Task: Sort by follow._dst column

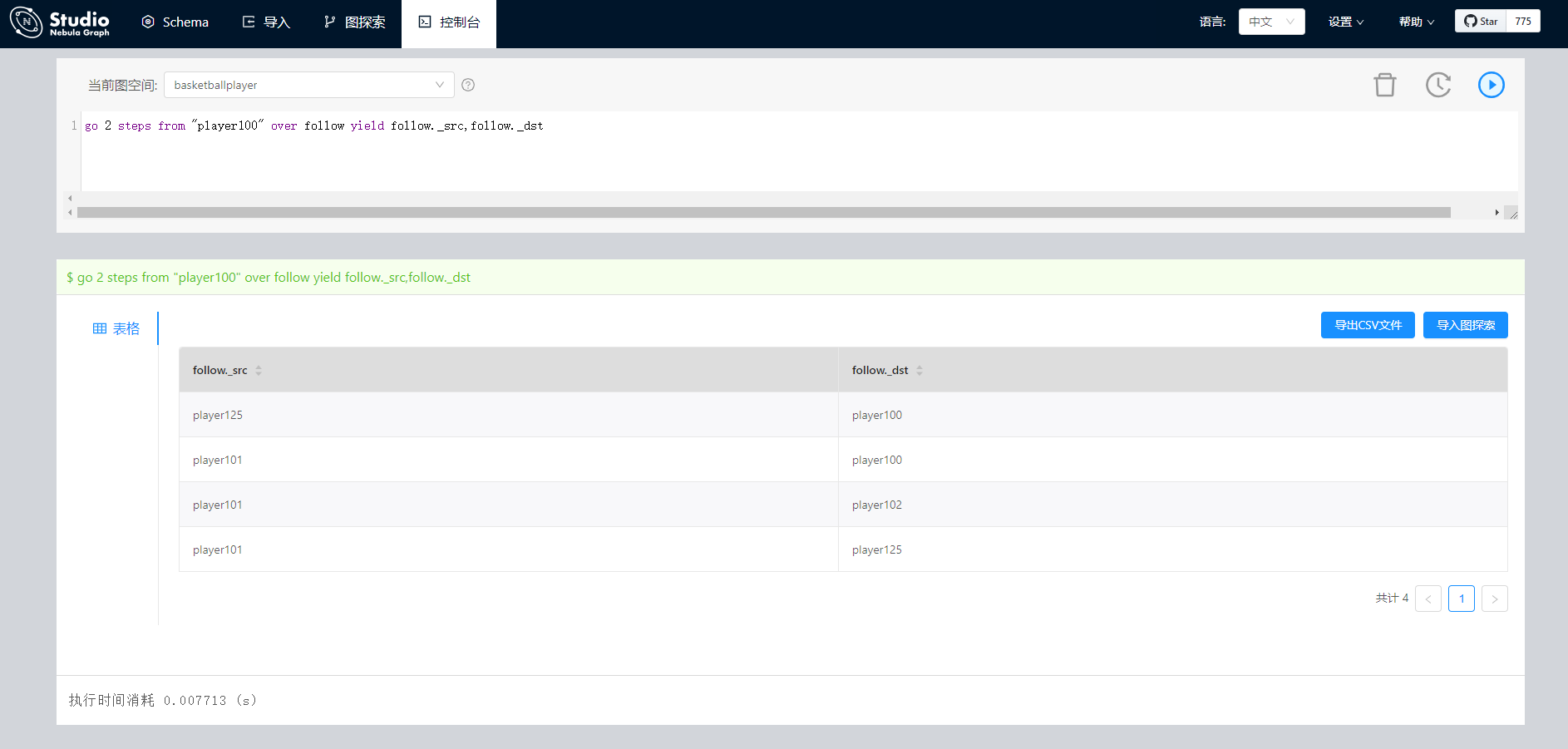Action: coord(920,371)
